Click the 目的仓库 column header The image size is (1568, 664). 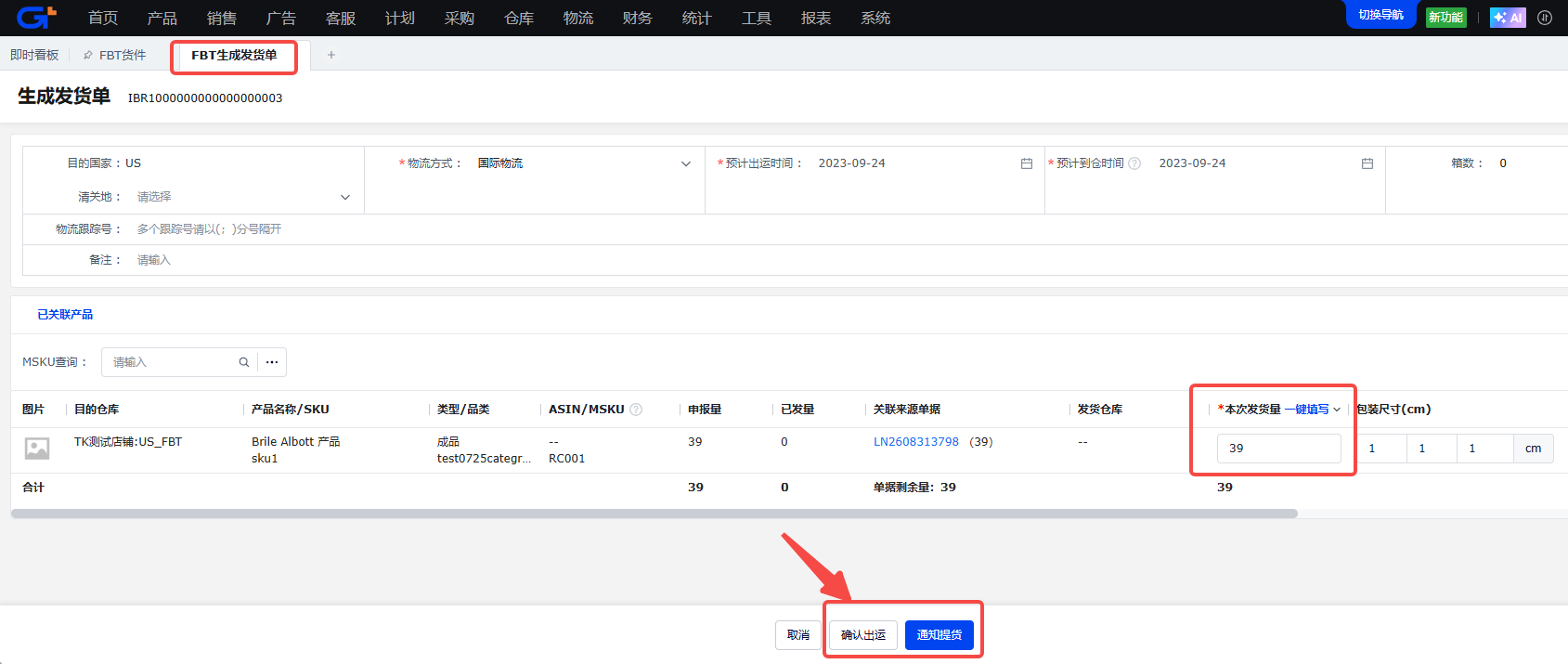tap(97, 410)
